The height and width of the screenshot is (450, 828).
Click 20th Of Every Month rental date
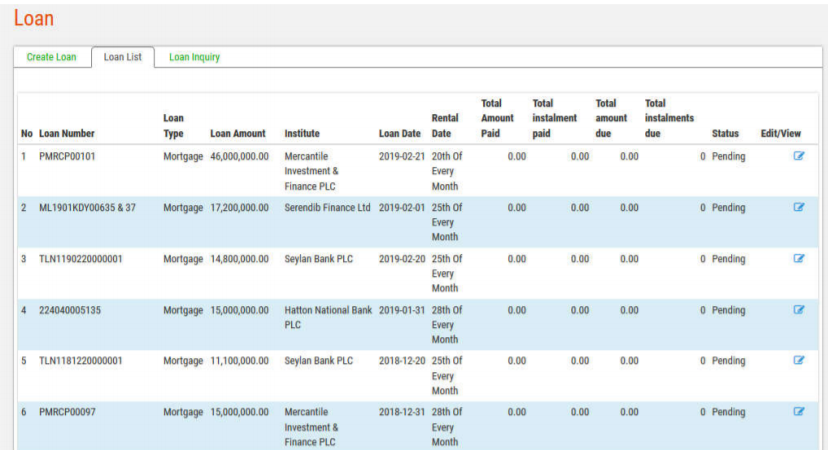tap(447, 171)
